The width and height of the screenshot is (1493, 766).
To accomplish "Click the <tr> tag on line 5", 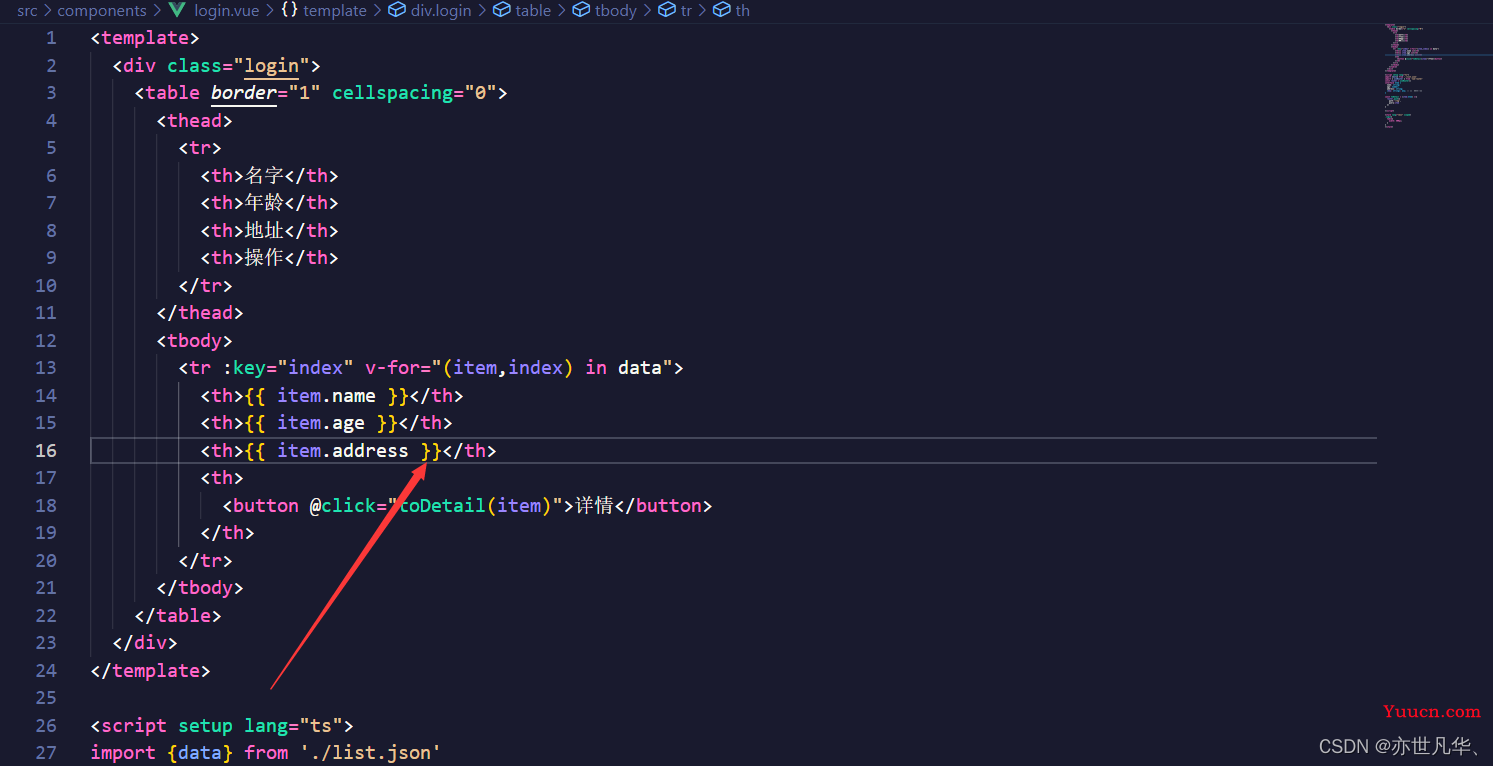I will (200, 148).
